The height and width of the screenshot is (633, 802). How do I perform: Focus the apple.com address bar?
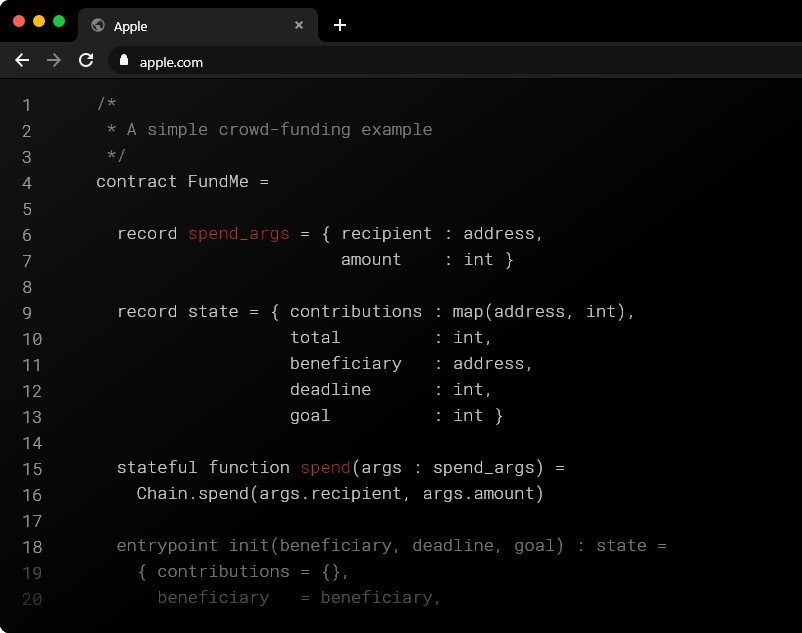tap(400, 62)
